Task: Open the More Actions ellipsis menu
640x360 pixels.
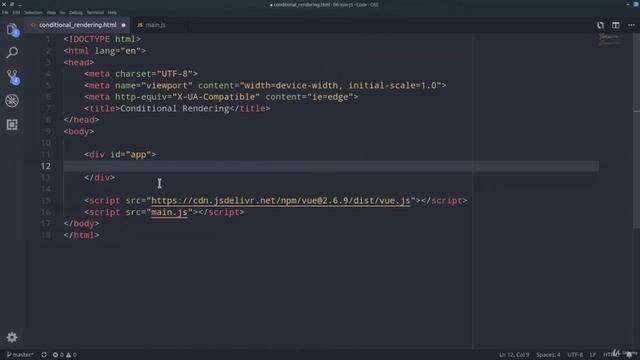Action: [631, 25]
